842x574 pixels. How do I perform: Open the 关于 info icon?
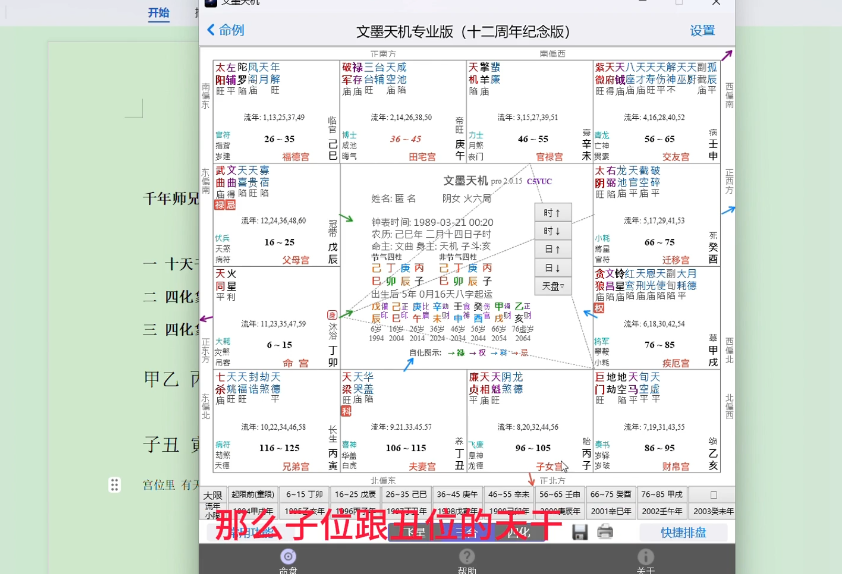pos(645,556)
